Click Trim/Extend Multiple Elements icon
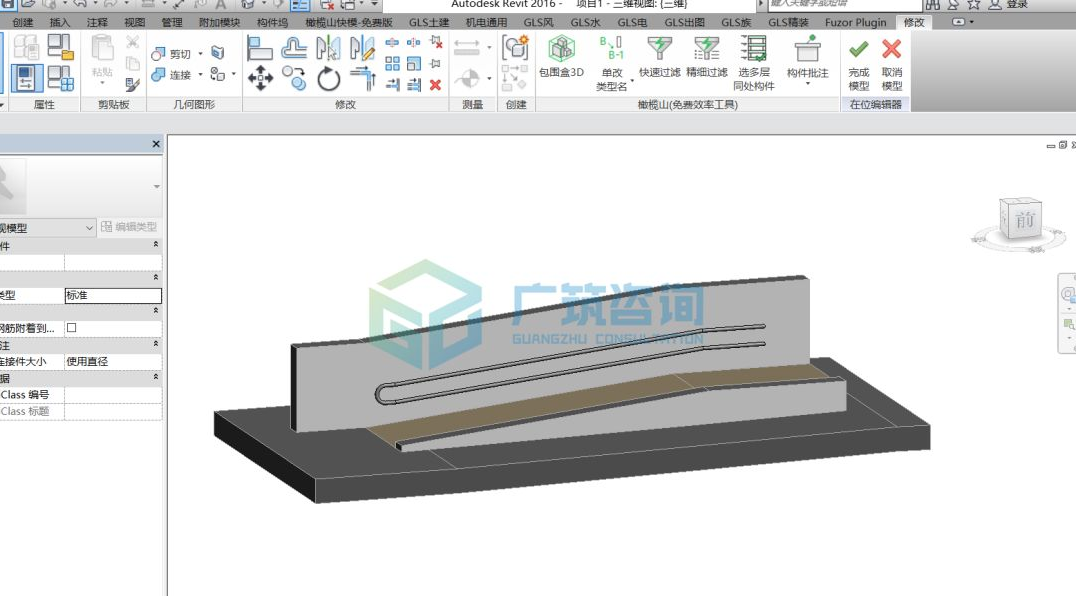Viewport: 1076px width, 596px height. (x=414, y=85)
